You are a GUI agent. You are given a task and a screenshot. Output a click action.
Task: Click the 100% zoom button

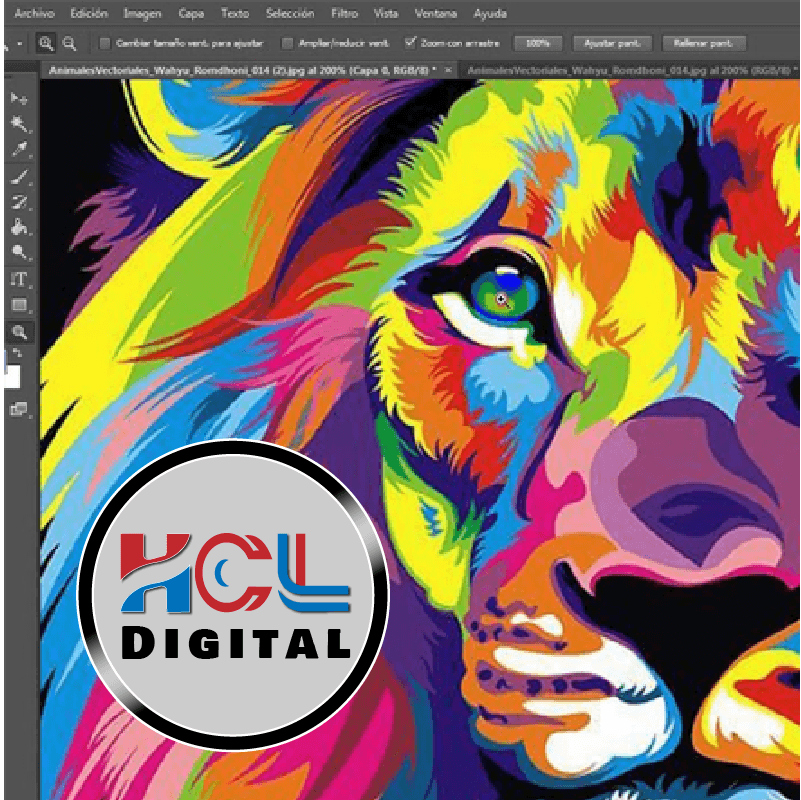tap(537, 43)
